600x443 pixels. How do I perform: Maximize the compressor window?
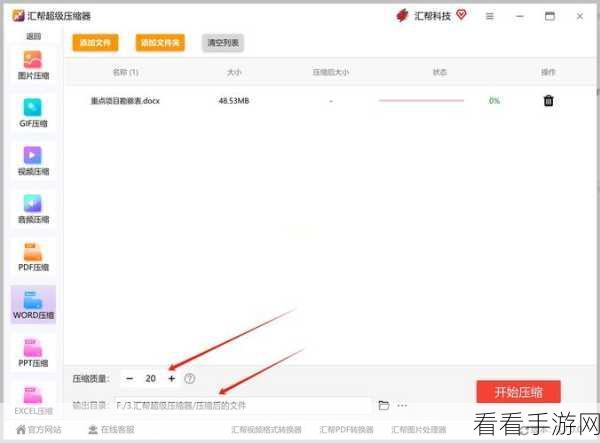pyautogui.click(x=550, y=16)
